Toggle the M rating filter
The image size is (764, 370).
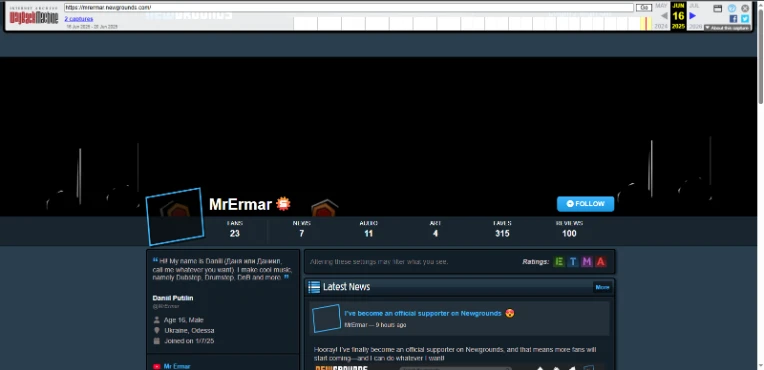coord(587,262)
